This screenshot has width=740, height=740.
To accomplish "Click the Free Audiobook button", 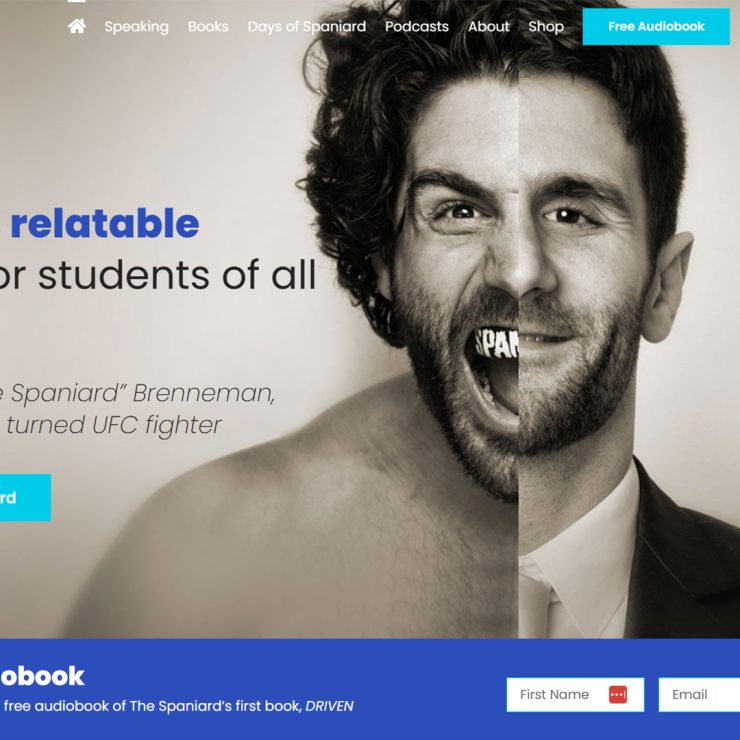I will point(656,26).
